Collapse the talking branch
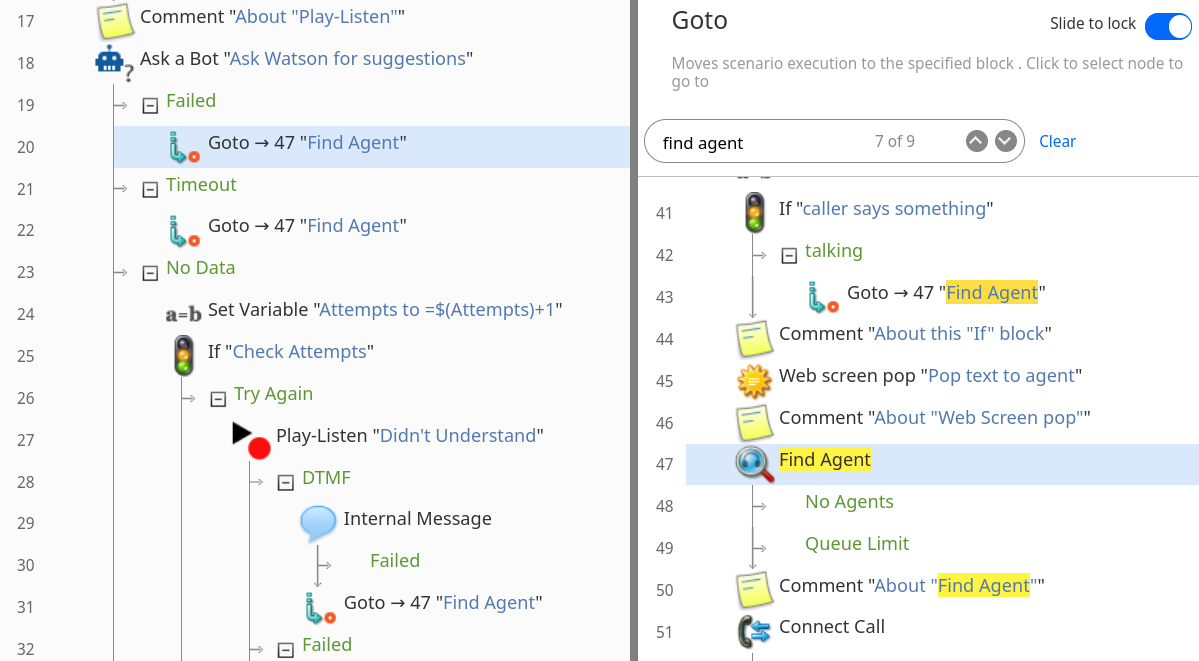 click(789, 256)
